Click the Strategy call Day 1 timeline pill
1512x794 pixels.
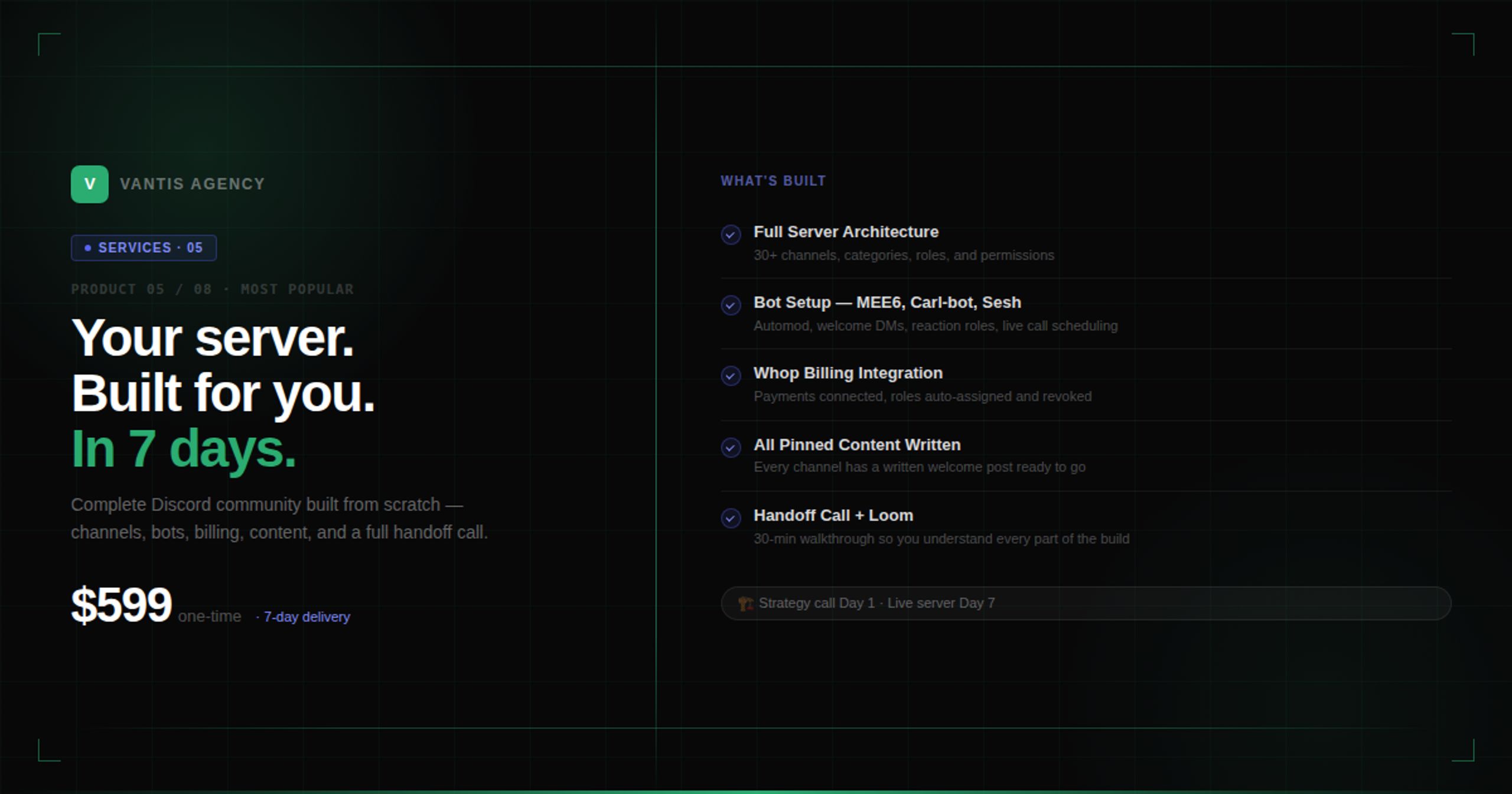pos(1086,603)
